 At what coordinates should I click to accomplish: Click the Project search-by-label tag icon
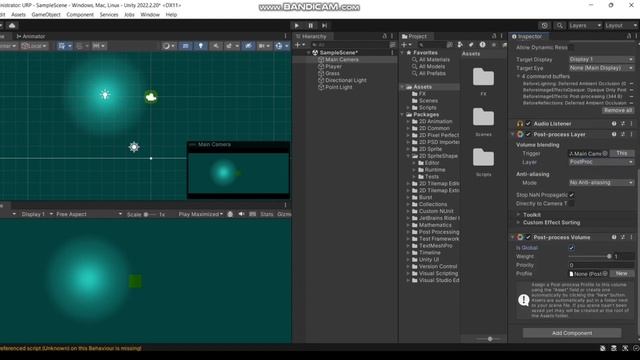click(x=471, y=44)
